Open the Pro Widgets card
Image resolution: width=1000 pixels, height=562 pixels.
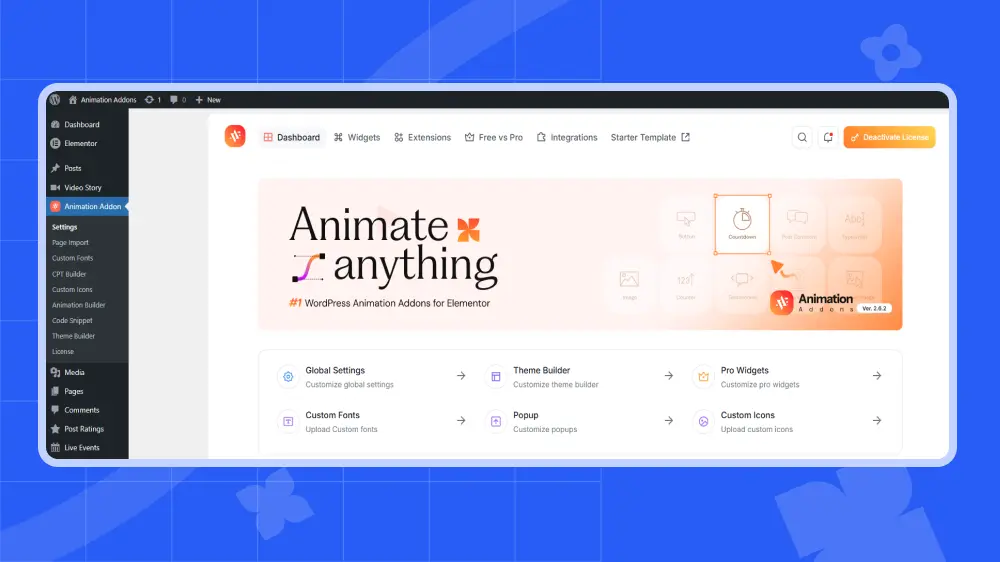pos(788,377)
